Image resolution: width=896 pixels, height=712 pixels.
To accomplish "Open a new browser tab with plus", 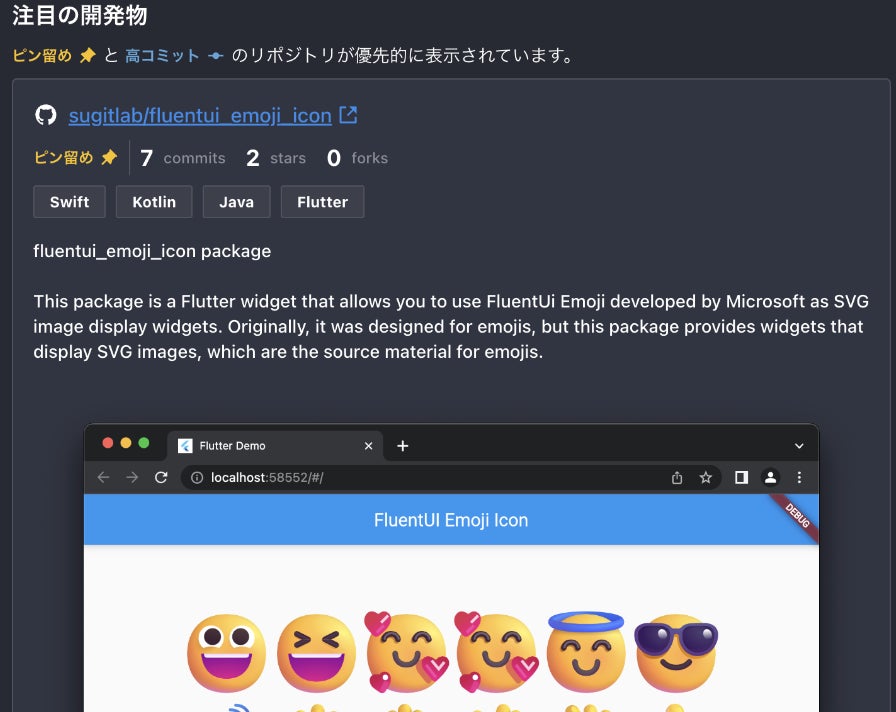I will click(x=402, y=446).
